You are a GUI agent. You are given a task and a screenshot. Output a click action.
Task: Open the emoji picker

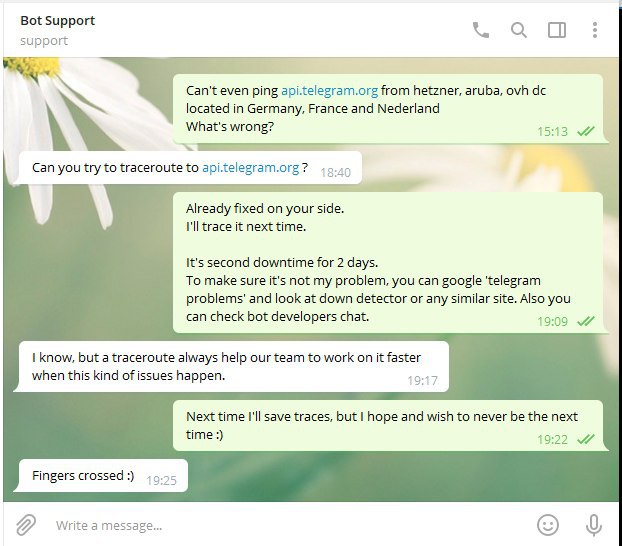point(548,525)
